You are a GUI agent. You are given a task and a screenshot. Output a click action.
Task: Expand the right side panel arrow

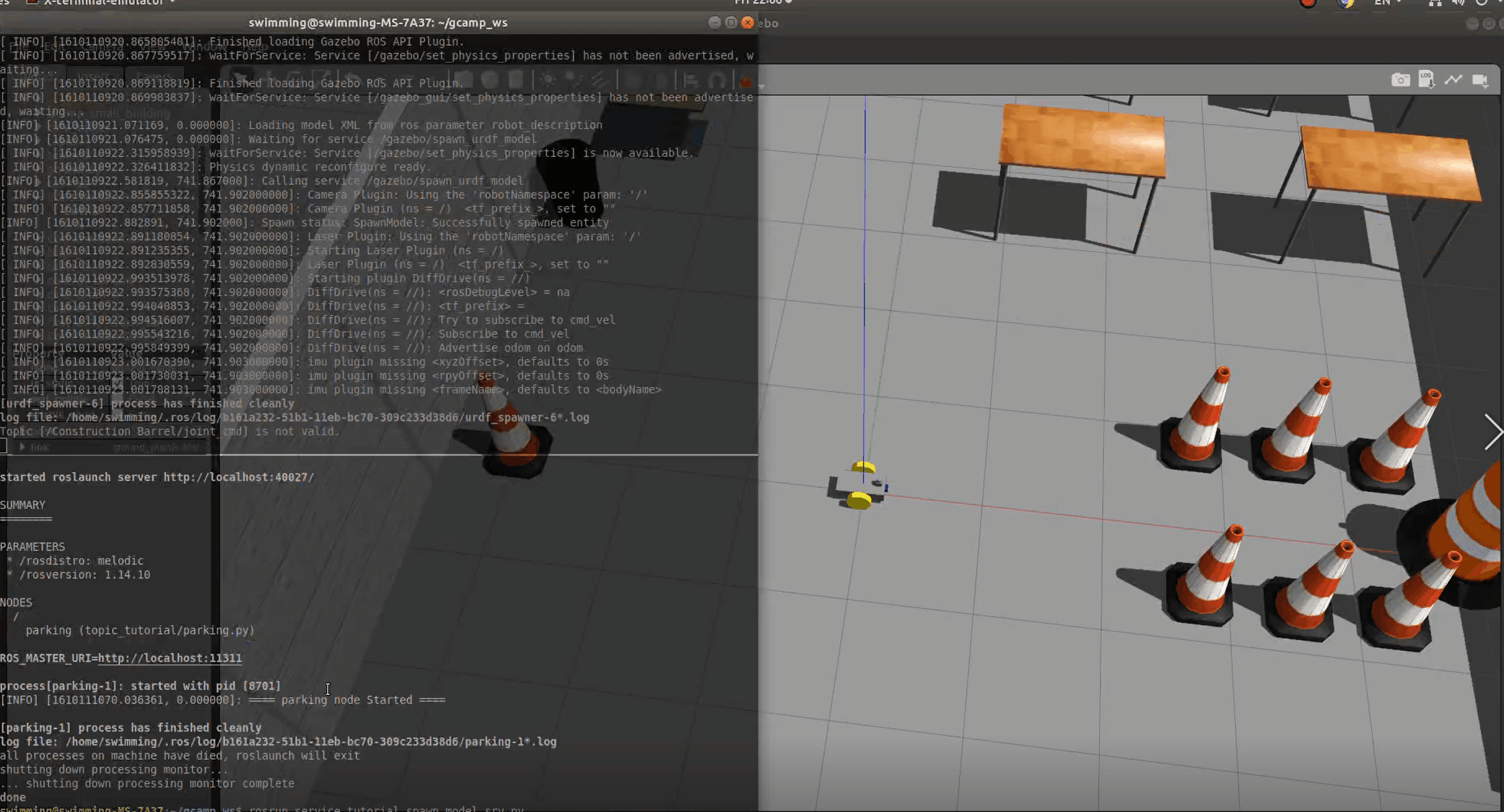pos(1493,432)
